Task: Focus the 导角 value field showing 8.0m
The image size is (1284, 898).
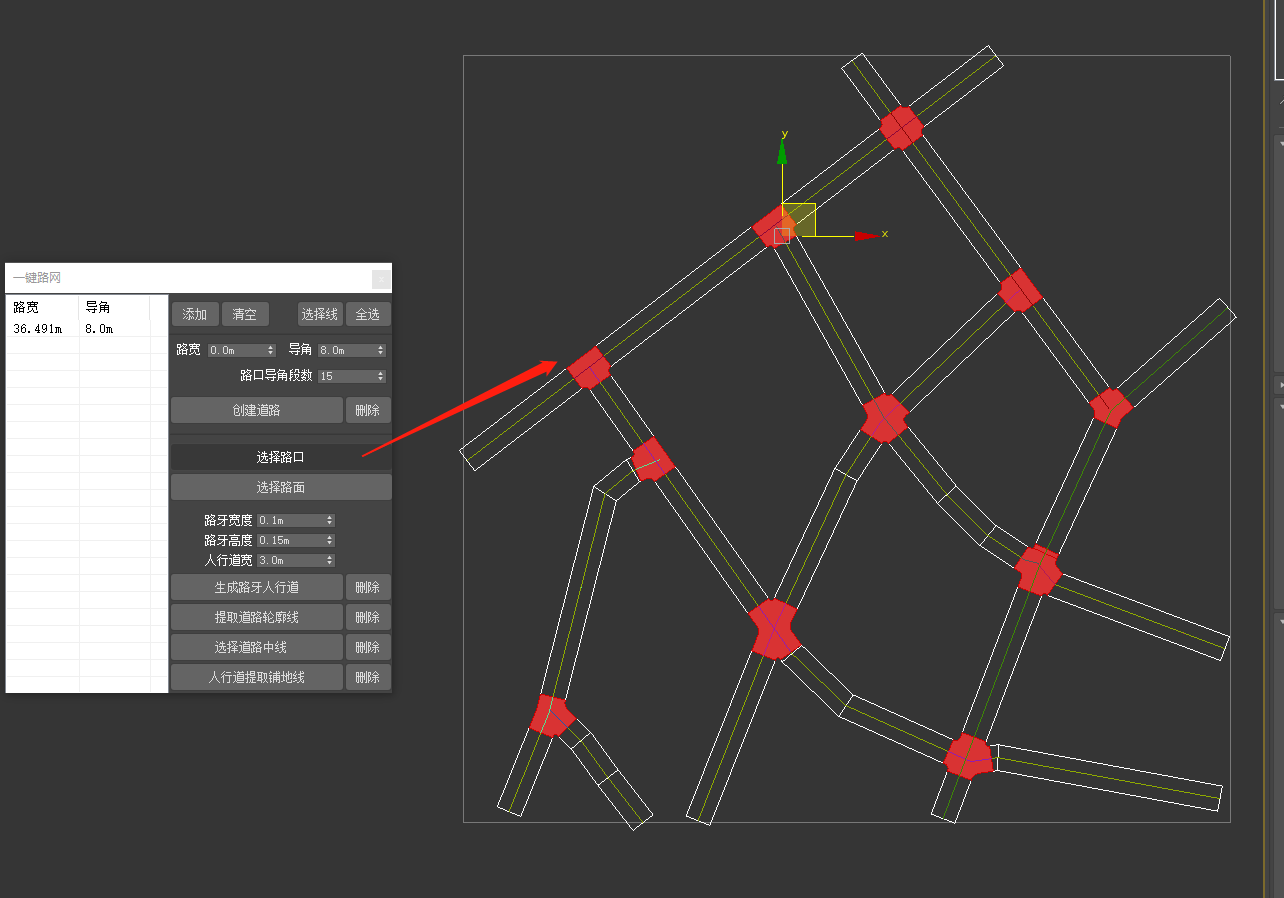Action: pyautogui.click(x=346, y=350)
